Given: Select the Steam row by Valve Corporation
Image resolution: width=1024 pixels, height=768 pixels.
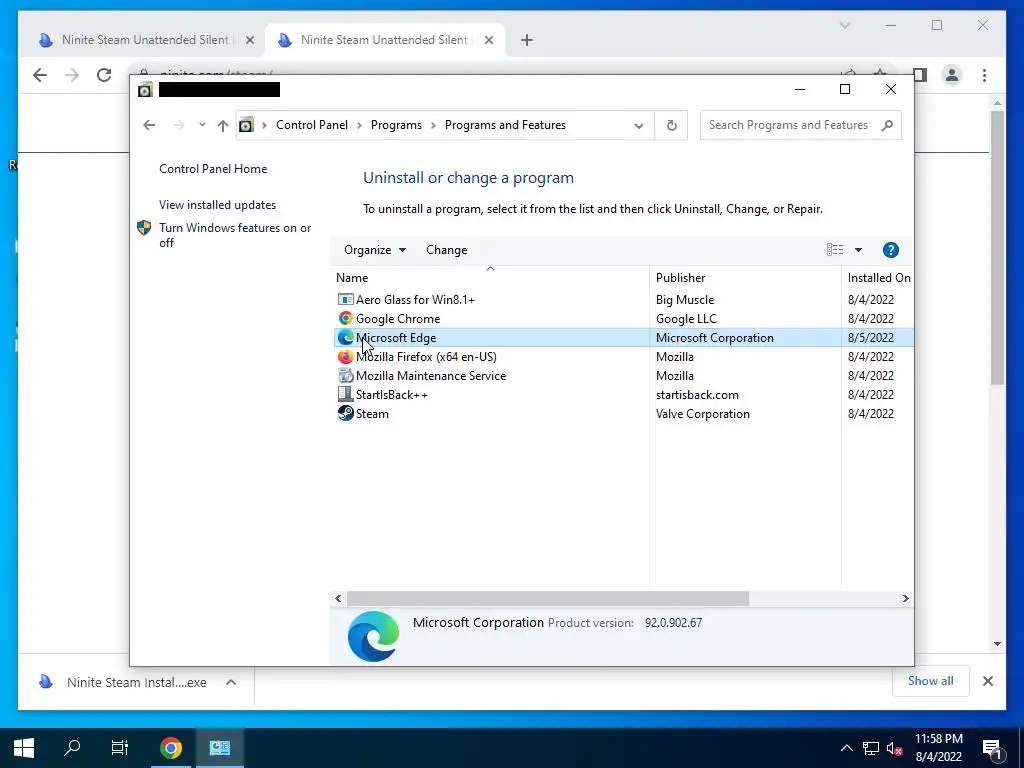Looking at the screenshot, I should [x=622, y=413].
